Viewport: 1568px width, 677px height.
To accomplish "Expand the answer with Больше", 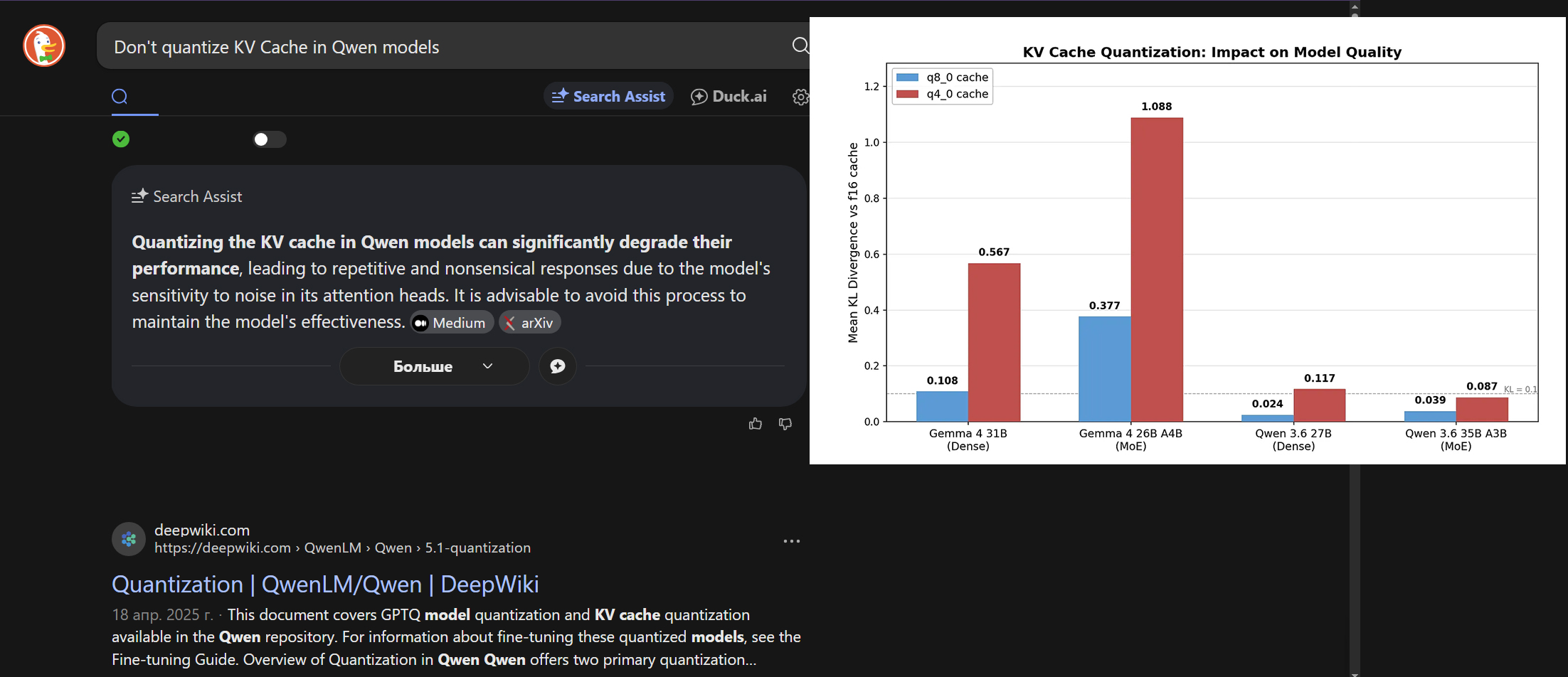I will 434,366.
